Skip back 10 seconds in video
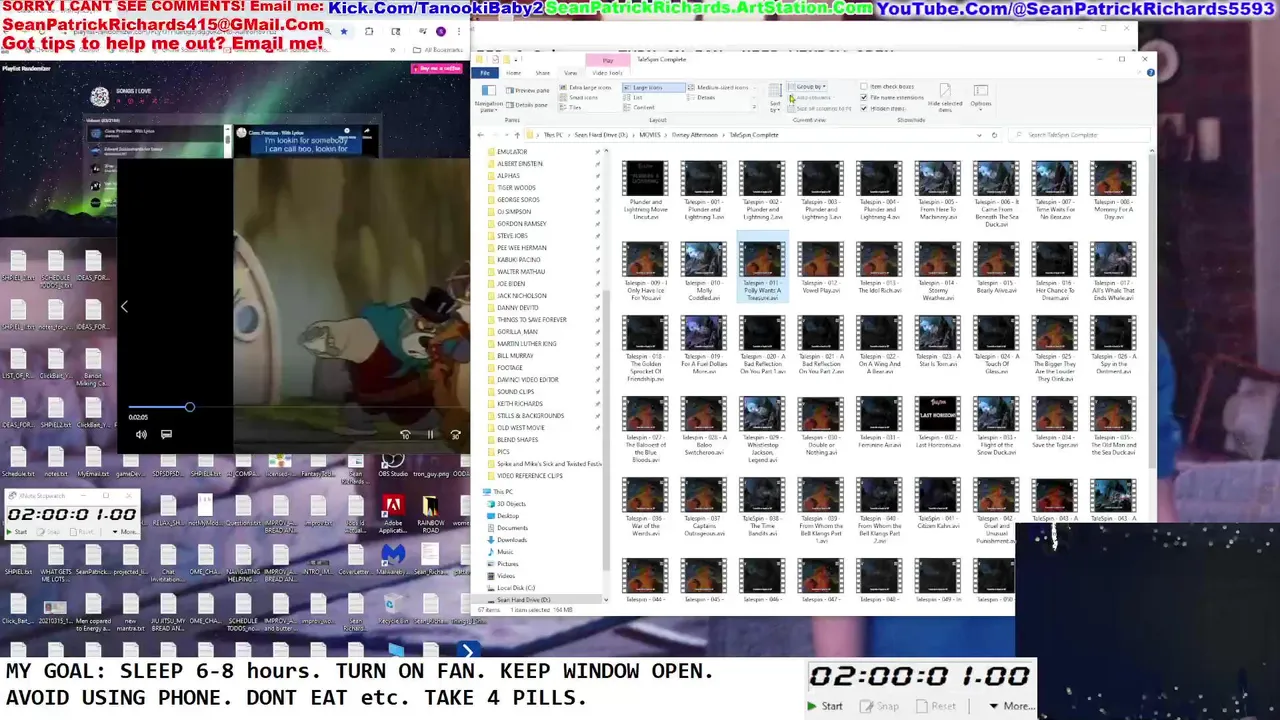The height and width of the screenshot is (720, 1280). (405, 434)
